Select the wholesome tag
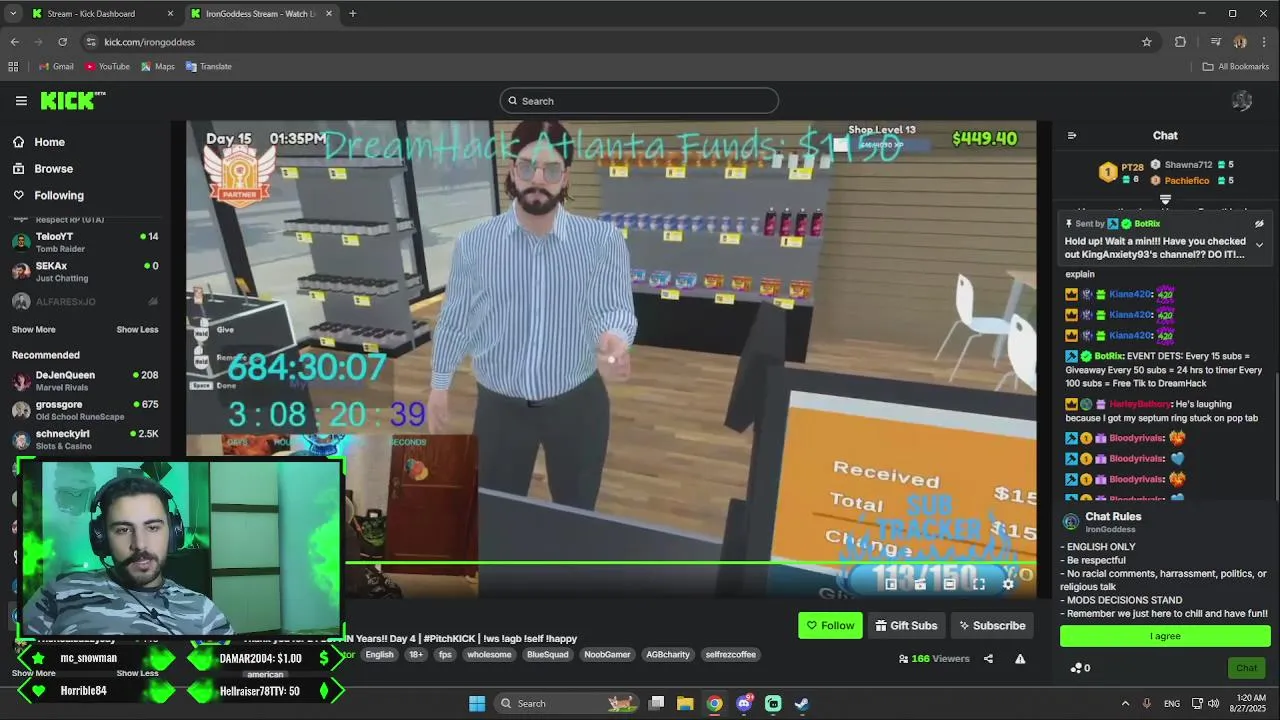 pyautogui.click(x=489, y=655)
